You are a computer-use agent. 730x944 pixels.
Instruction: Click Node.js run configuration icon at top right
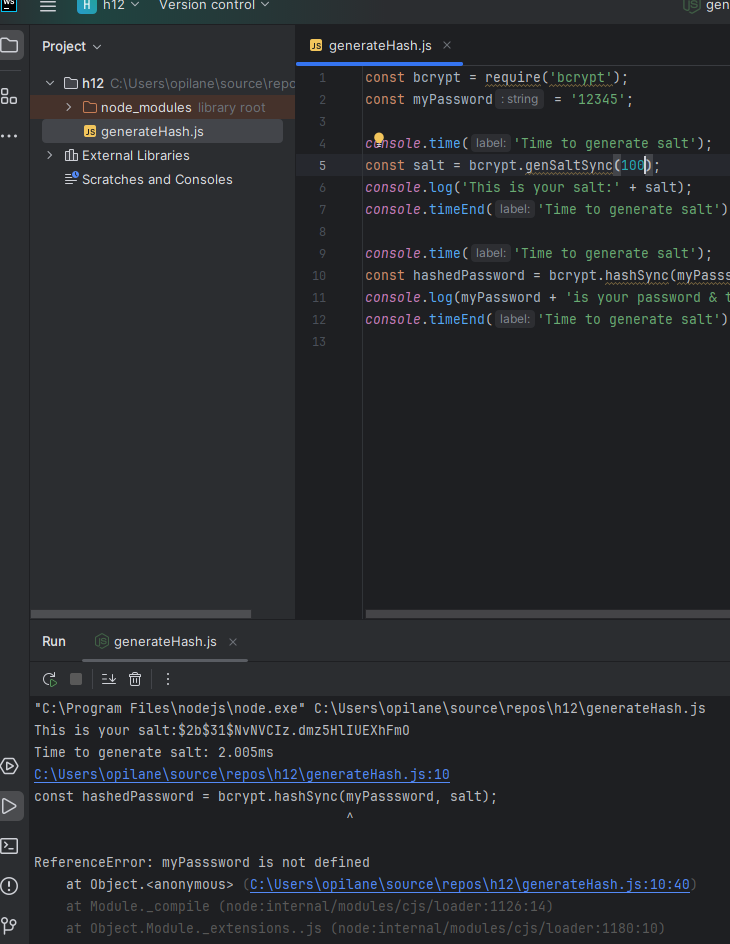691,5
